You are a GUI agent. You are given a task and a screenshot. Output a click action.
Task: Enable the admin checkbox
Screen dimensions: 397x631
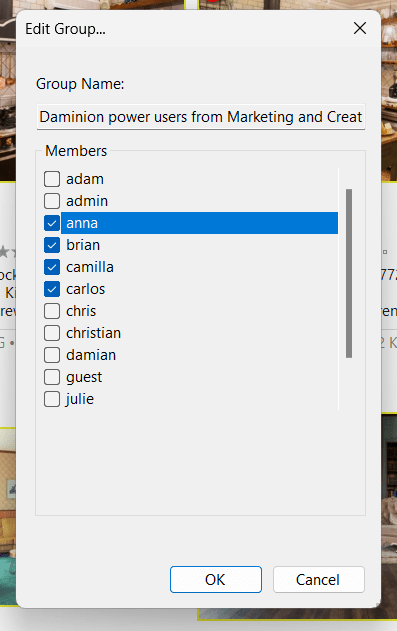tap(52, 201)
